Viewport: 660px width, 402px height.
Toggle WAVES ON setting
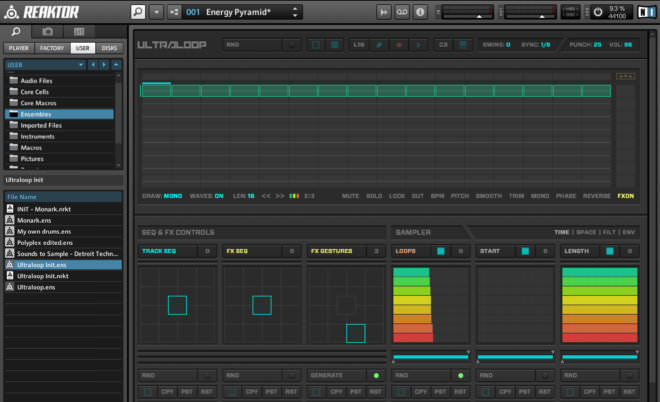tap(219, 196)
